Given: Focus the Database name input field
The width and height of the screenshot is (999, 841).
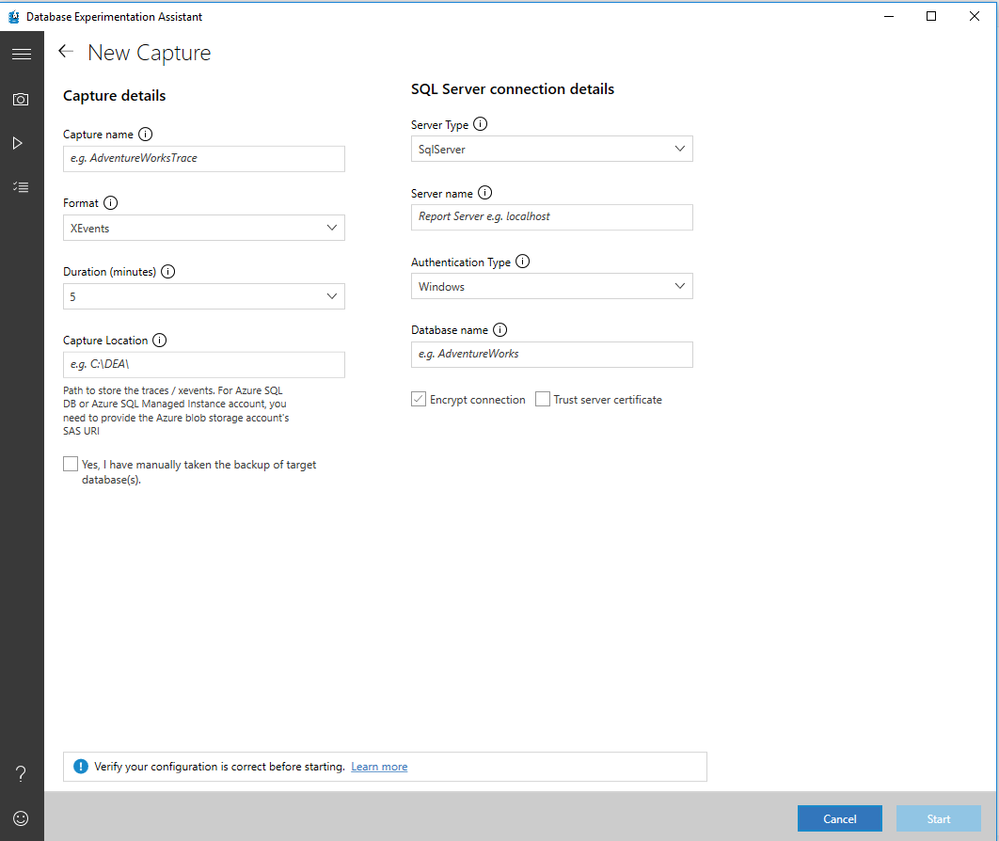Looking at the screenshot, I should coord(552,355).
